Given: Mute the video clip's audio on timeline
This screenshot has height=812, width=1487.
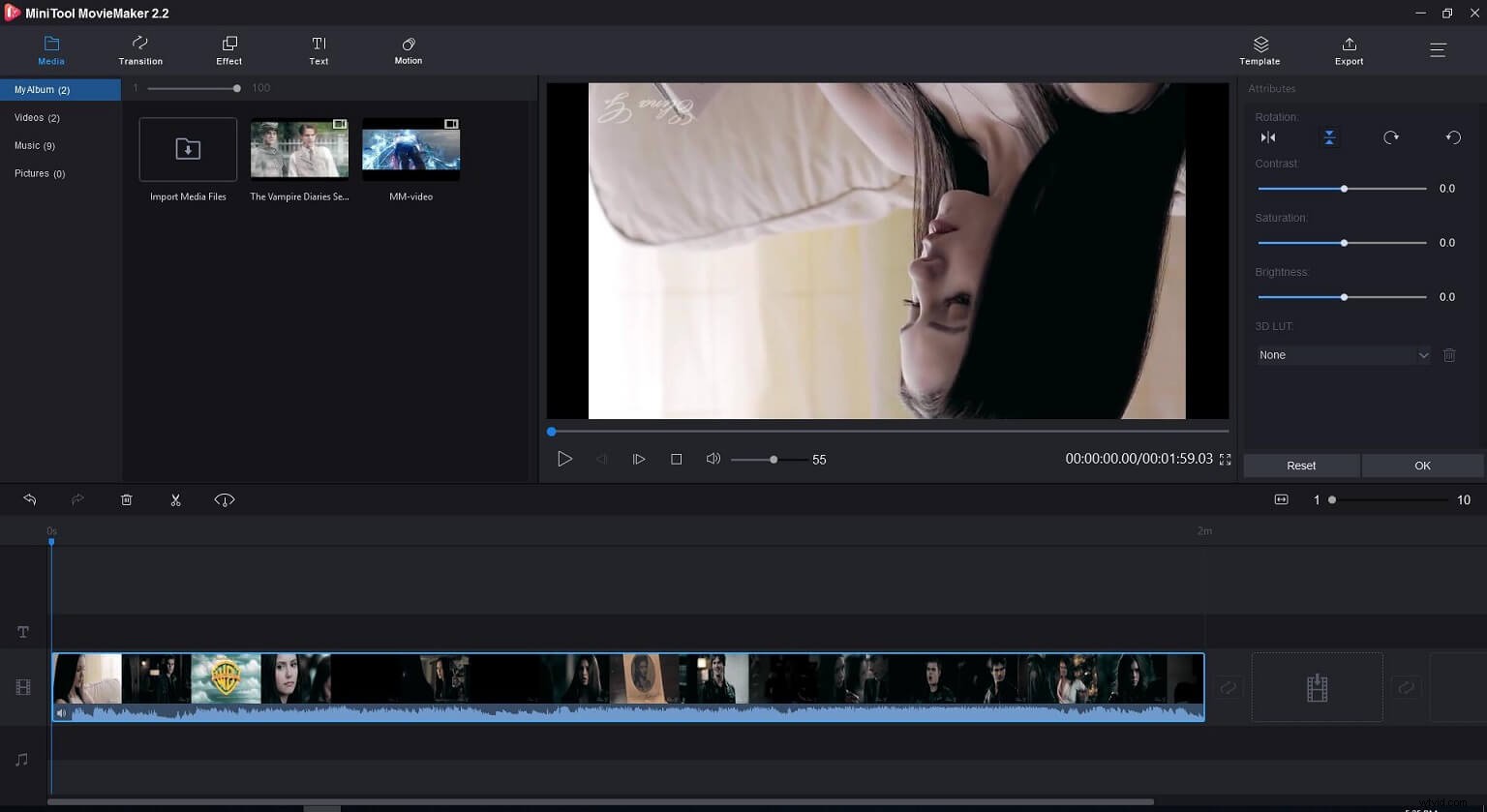Looking at the screenshot, I should (x=61, y=712).
